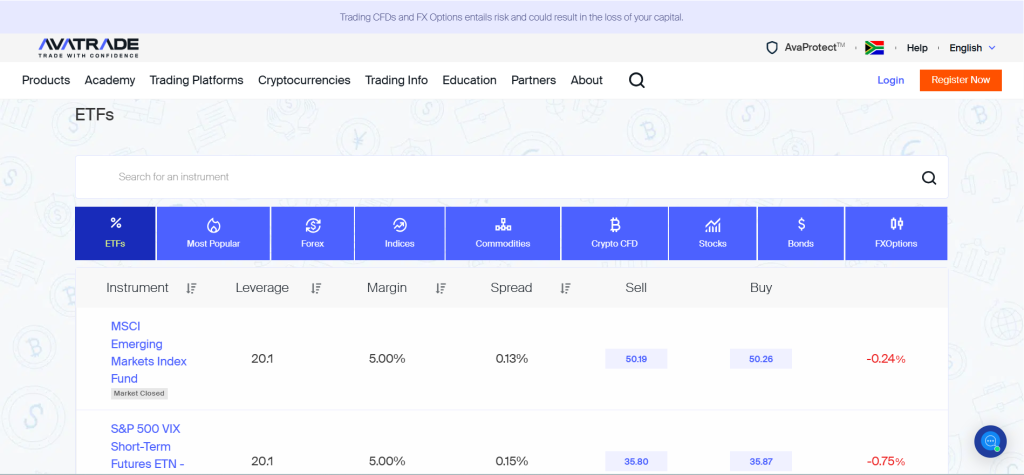Switch to the ETFs tab label

pos(115,244)
